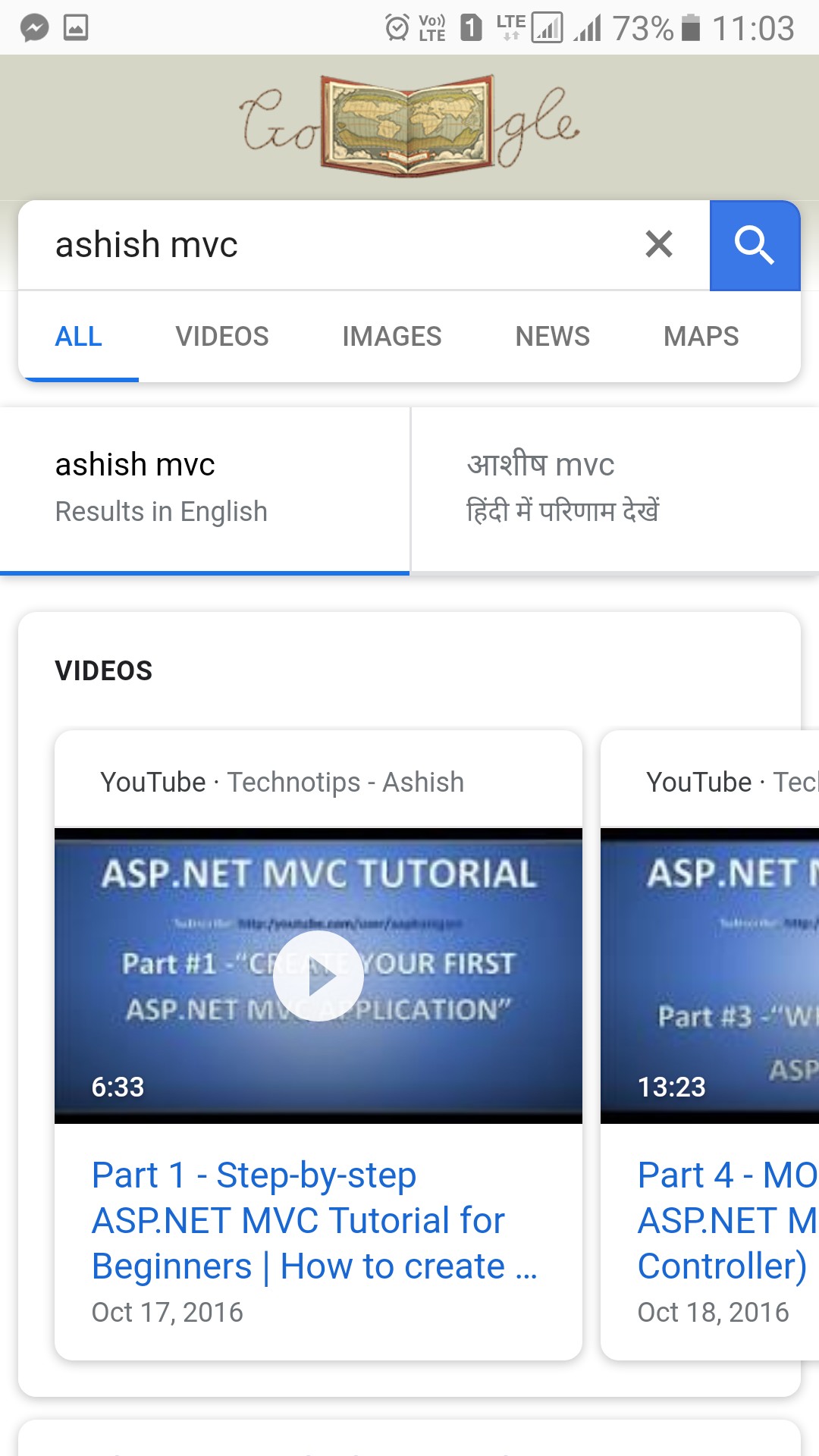This screenshot has width=819, height=1456.
Task: Focus the ashish mvc search field
Action: click(x=334, y=245)
